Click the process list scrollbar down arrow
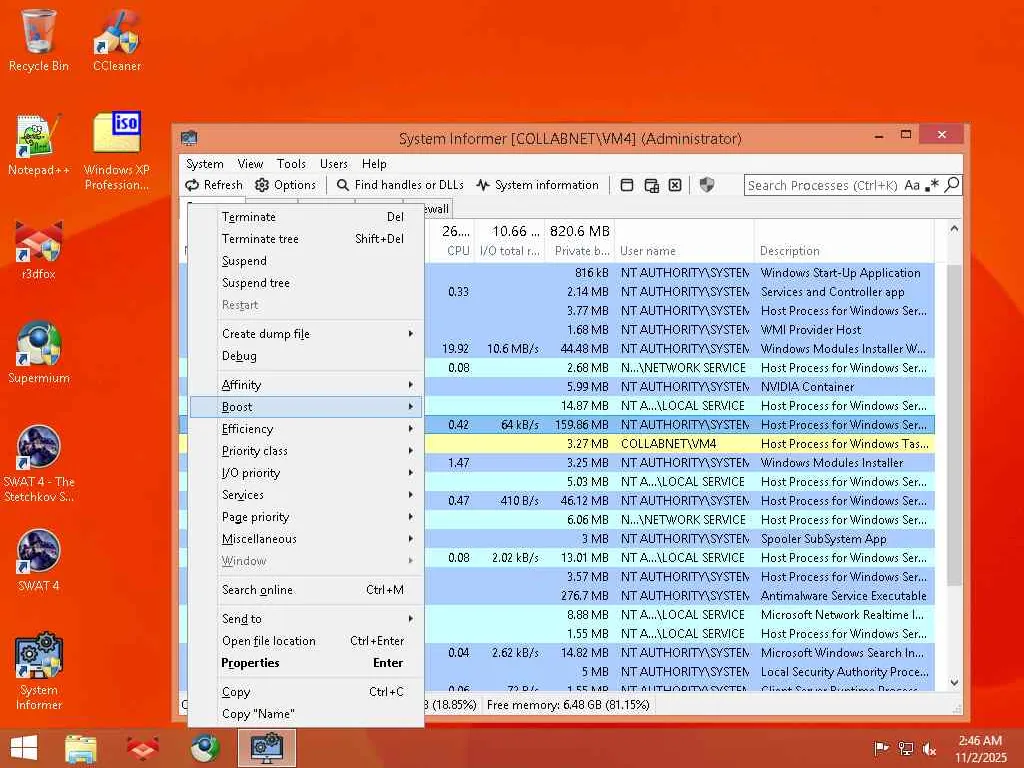The width and height of the screenshot is (1024, 768). [954, 682]
